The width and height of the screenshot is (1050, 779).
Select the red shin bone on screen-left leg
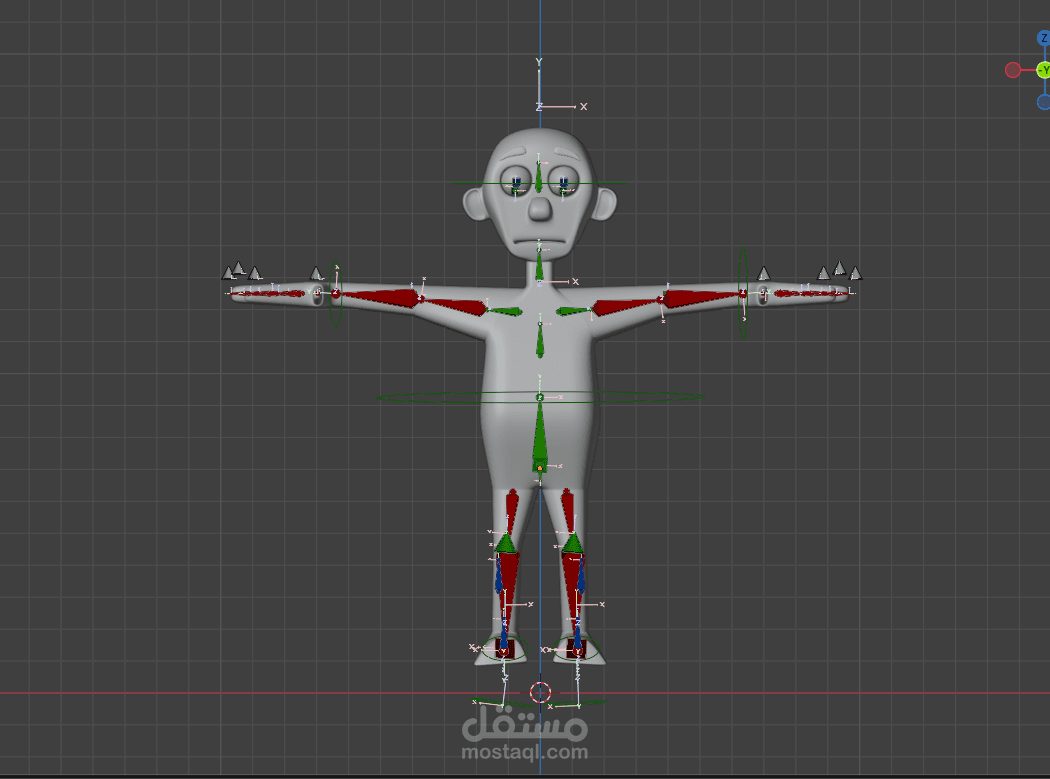(510, 583)
